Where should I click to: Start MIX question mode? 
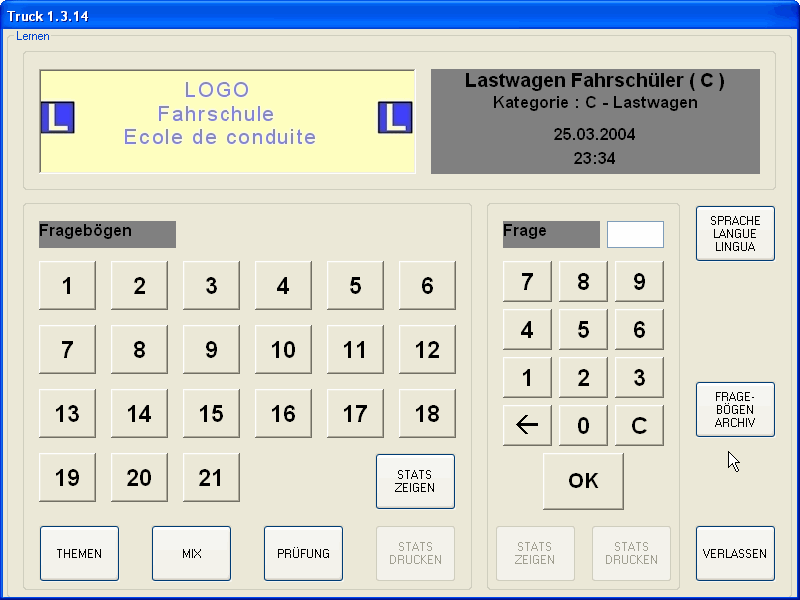click(x=191, y=553)
